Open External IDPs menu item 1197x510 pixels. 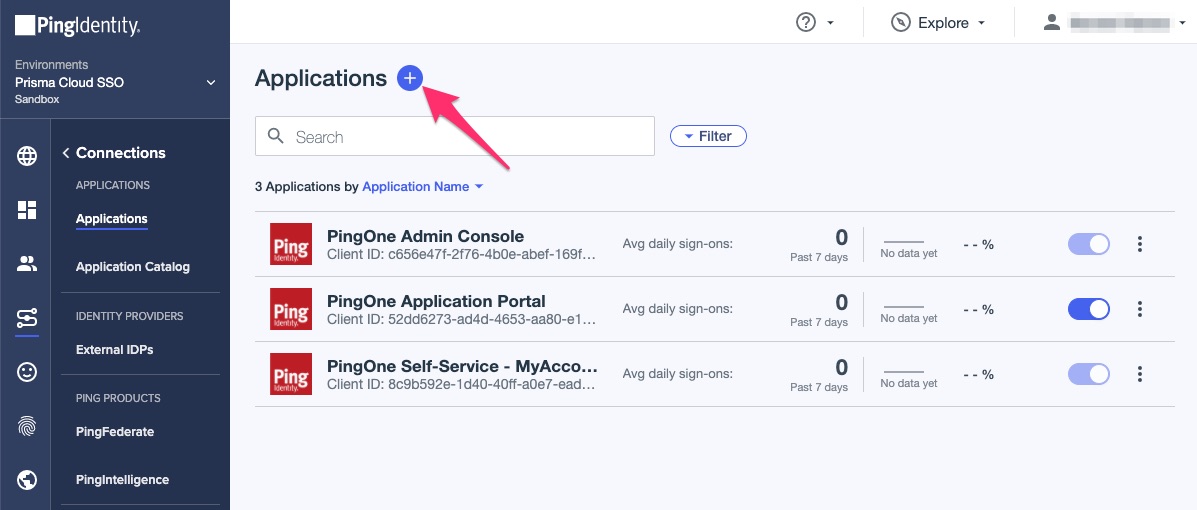point(114,350)
